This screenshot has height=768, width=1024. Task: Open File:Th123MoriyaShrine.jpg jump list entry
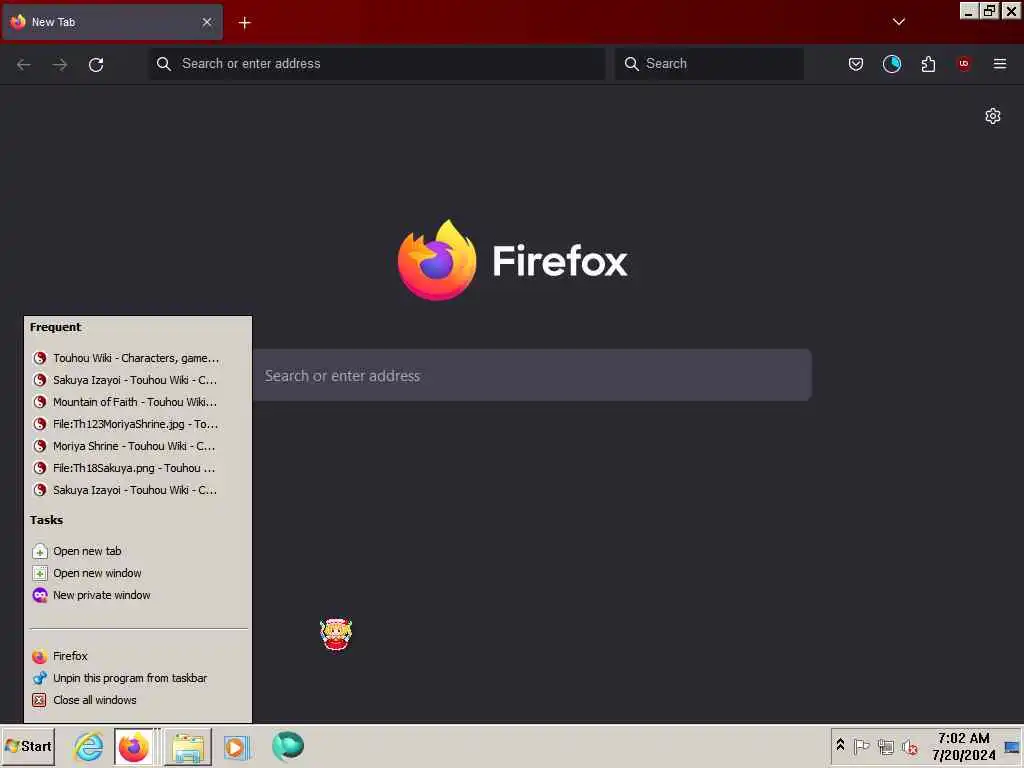(137, 424)
